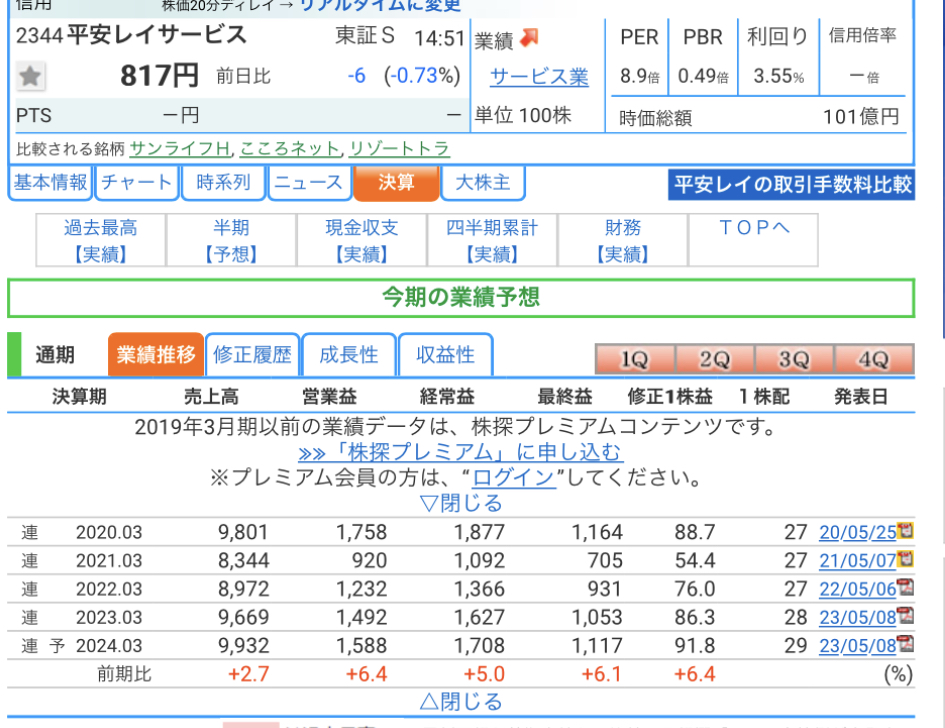Click the 単位 100株 text
945x728 pixels.
523,115
